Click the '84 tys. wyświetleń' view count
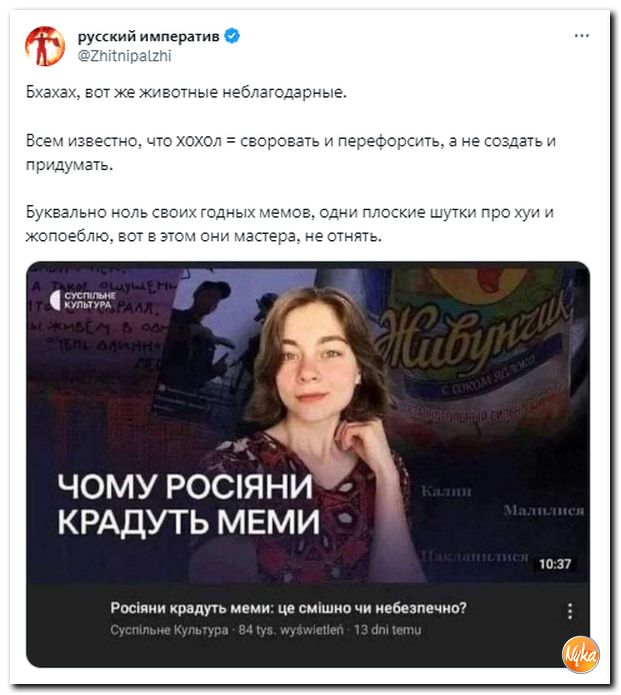This screenshot has width=621, height=695. click(291, 630)
